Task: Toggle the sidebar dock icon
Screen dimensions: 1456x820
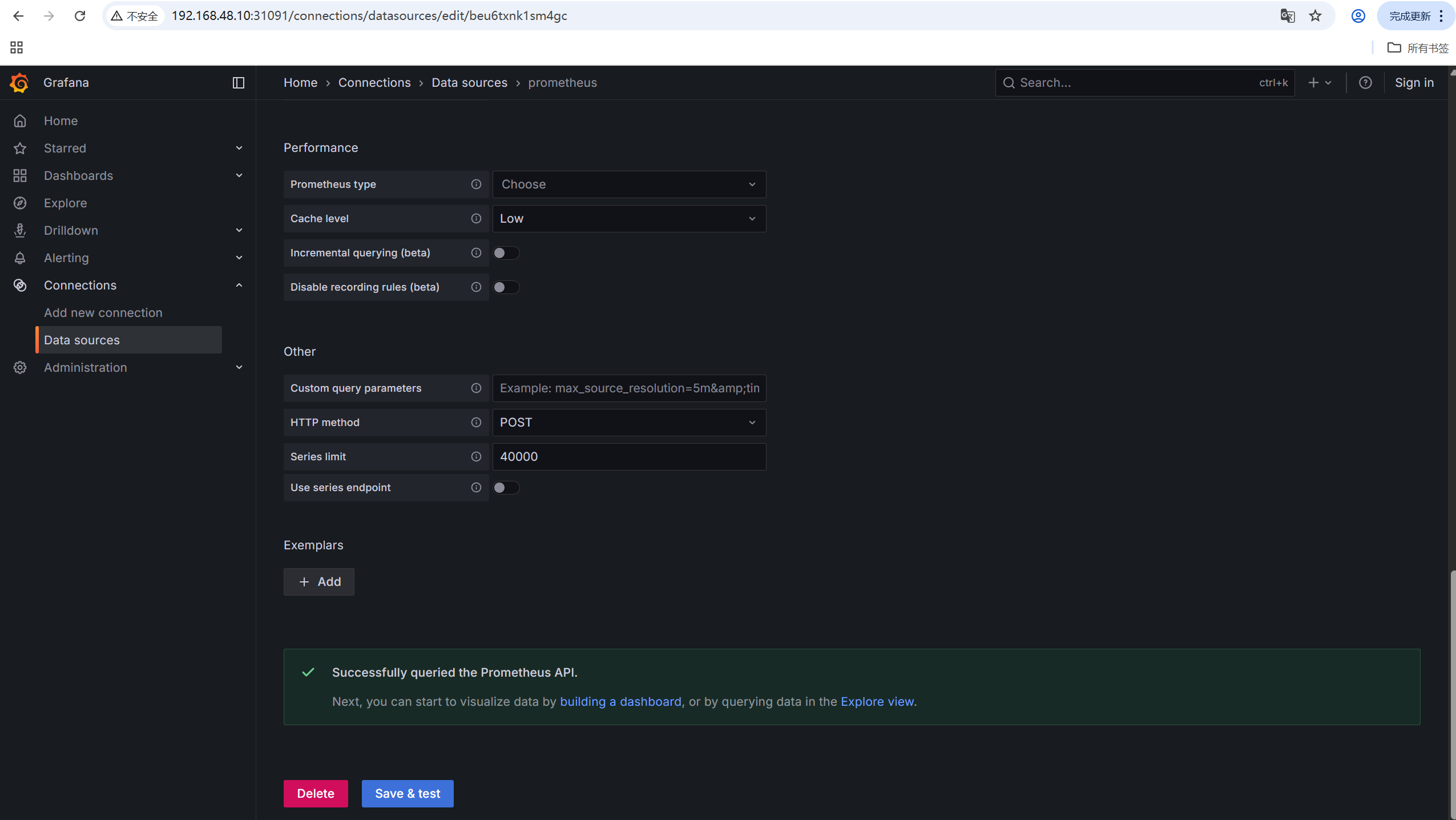Action: coord(239,83)
